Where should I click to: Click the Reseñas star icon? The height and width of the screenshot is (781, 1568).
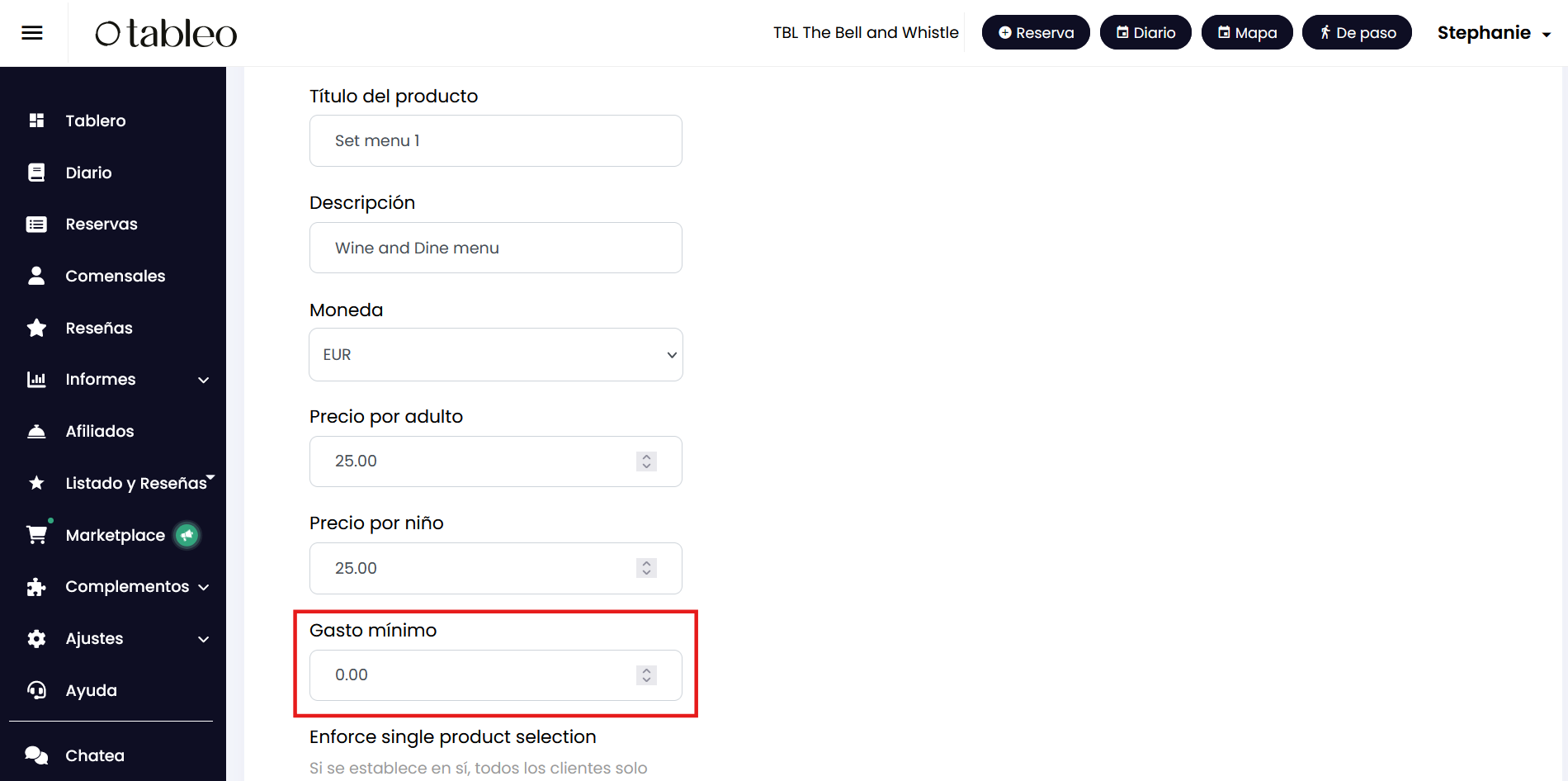[36, 328]
